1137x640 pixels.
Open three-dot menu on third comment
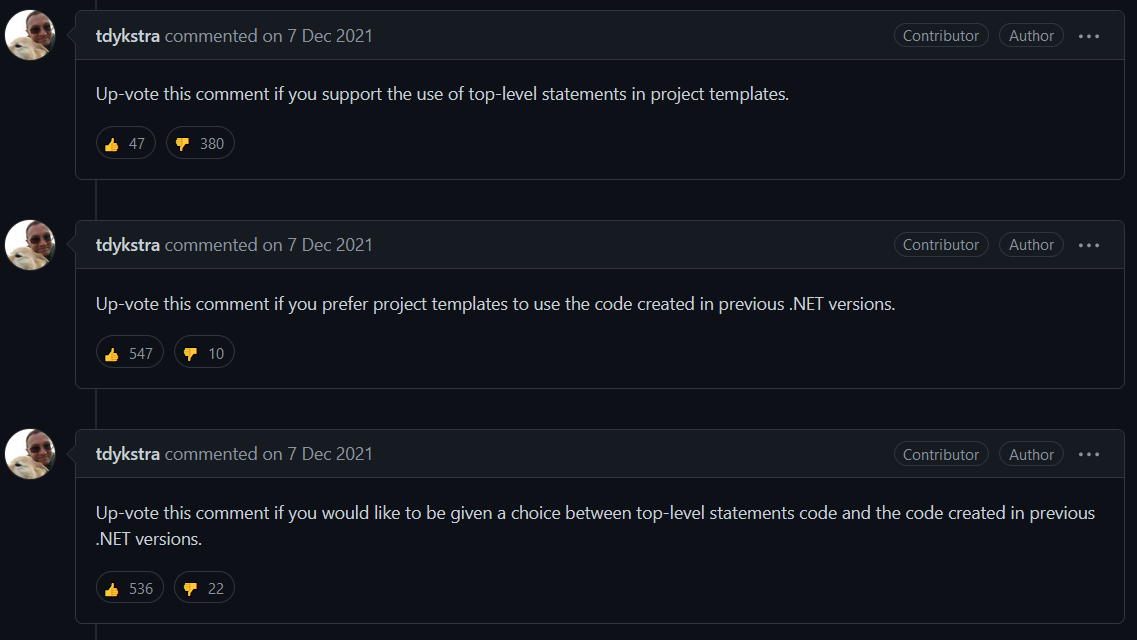pyautogui.click(x=1088, y=454)
